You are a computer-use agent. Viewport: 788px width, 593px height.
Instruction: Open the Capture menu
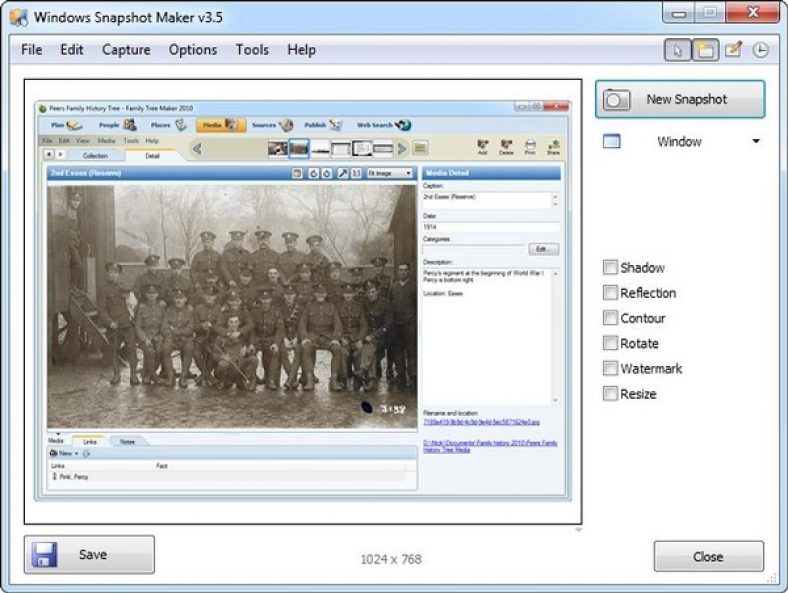pos(126,50)
